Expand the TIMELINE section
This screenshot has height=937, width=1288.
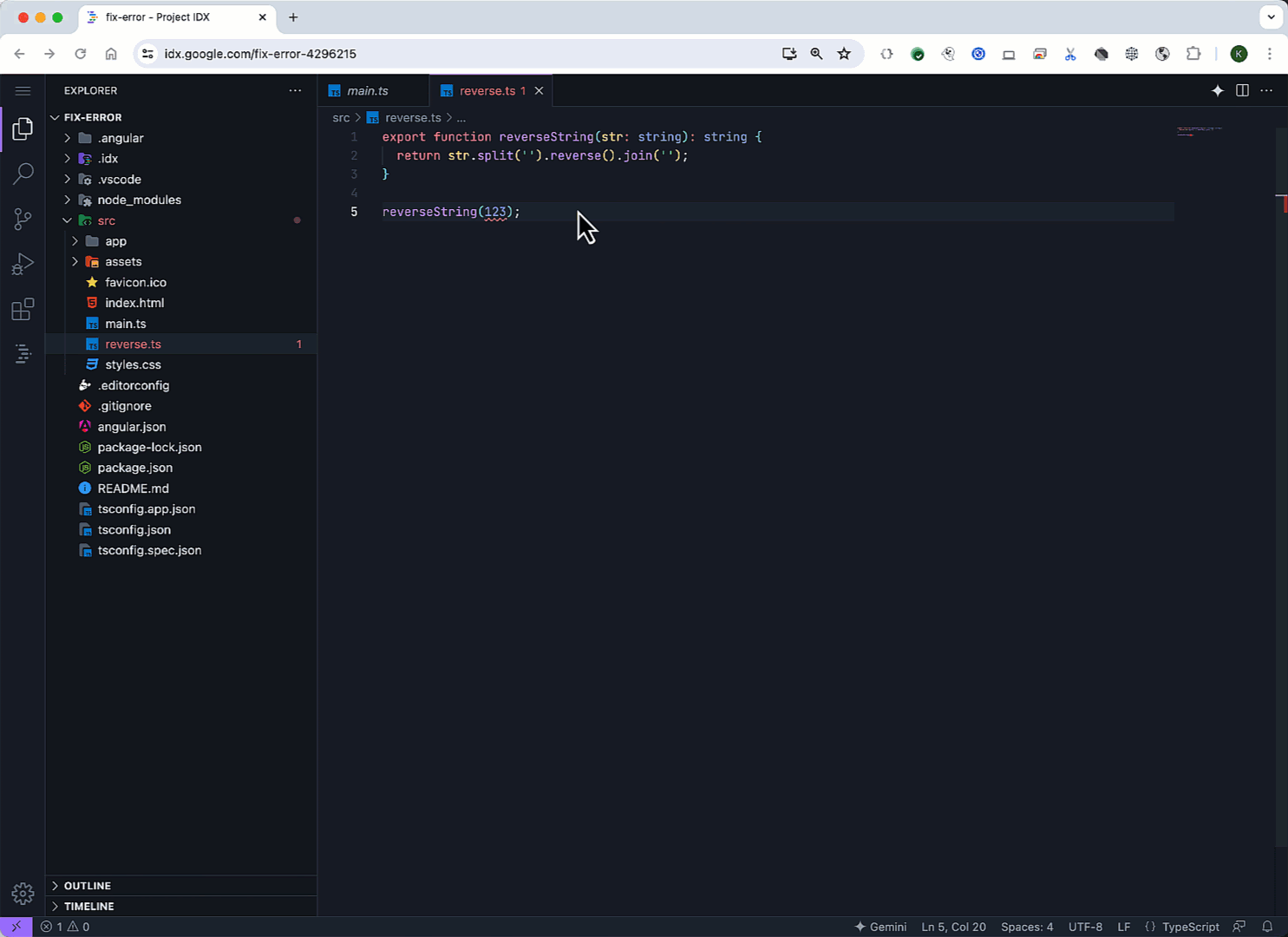coord(88,906)
